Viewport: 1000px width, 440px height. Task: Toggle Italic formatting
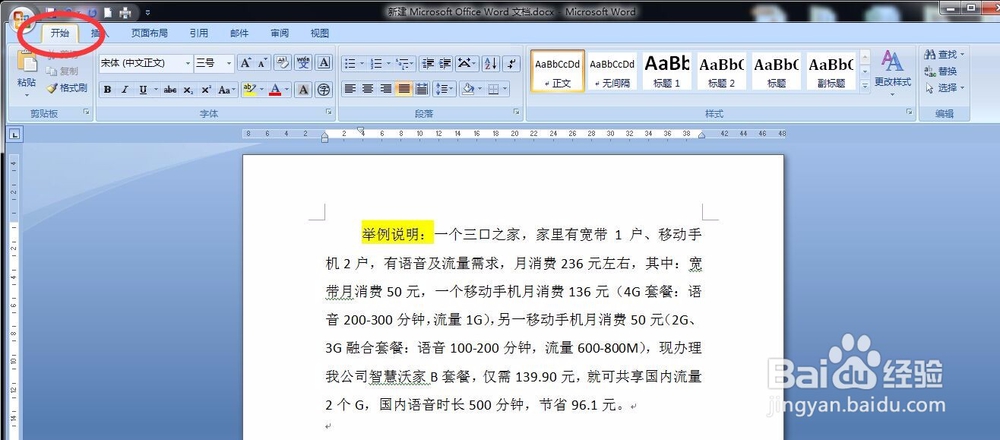(x=125, y=90)
